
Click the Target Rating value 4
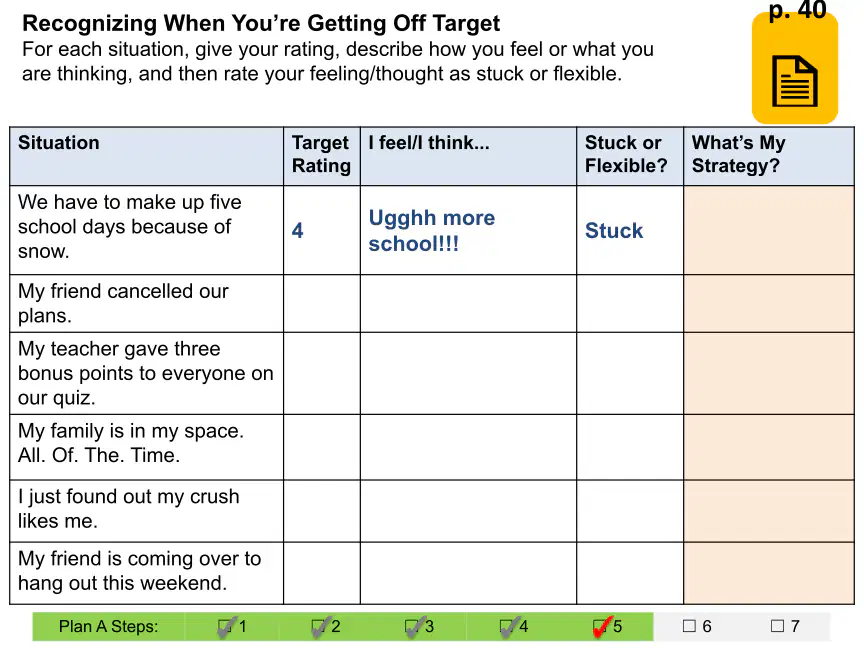298,230
